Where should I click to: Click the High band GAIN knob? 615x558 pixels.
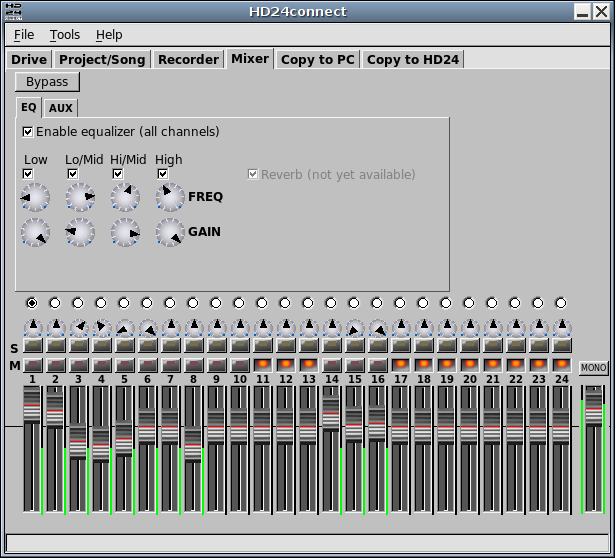pos(170,233)
